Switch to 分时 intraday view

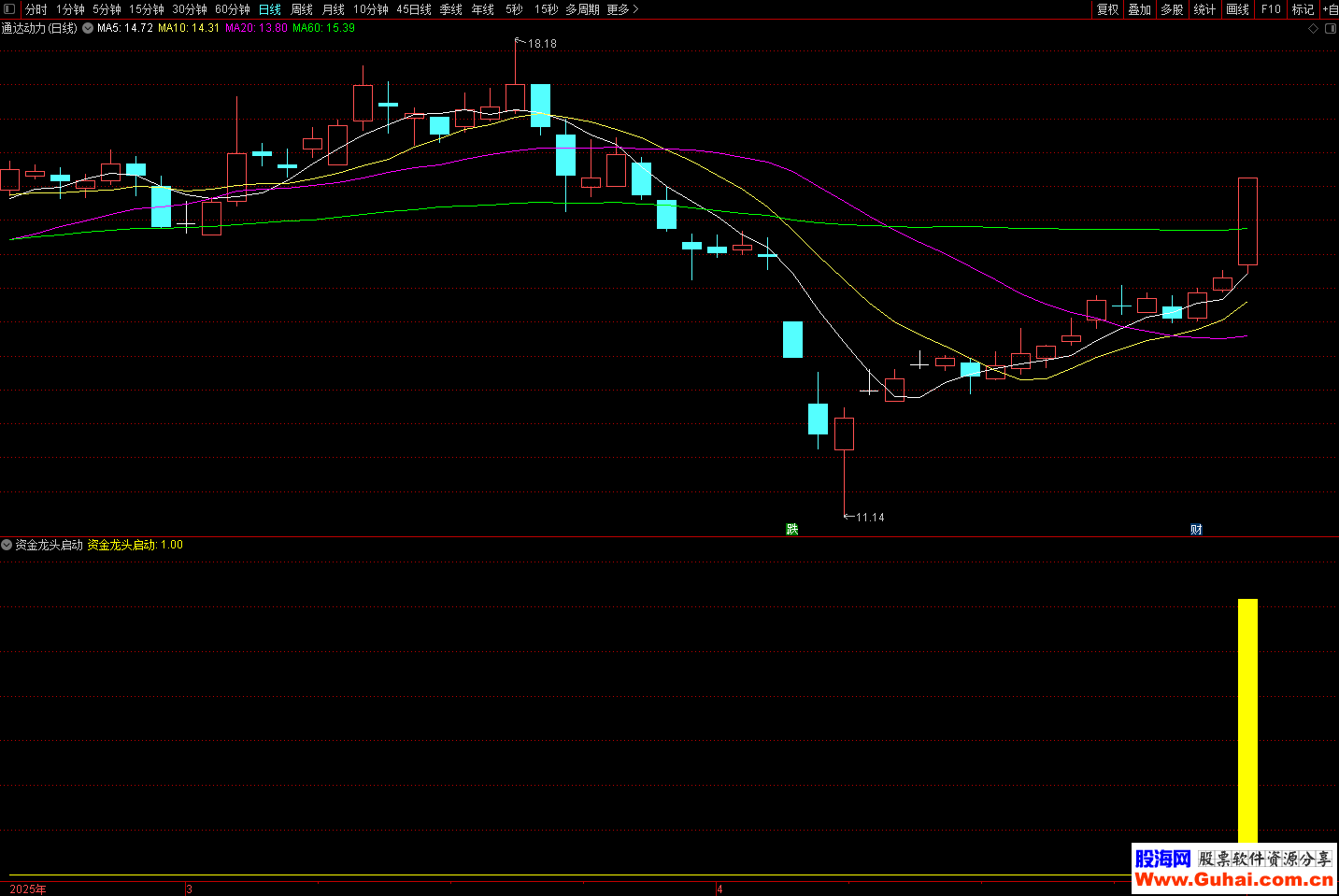(x=36, y=9)
